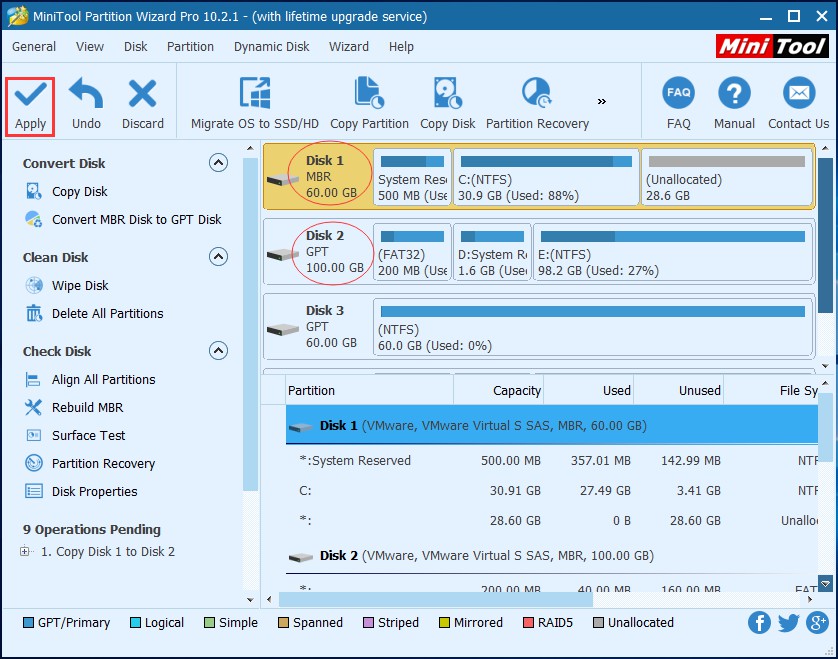Select Disk 1 MBR 60.00 GB in disk map
838x659 pixels.
(x=319, y=177)
